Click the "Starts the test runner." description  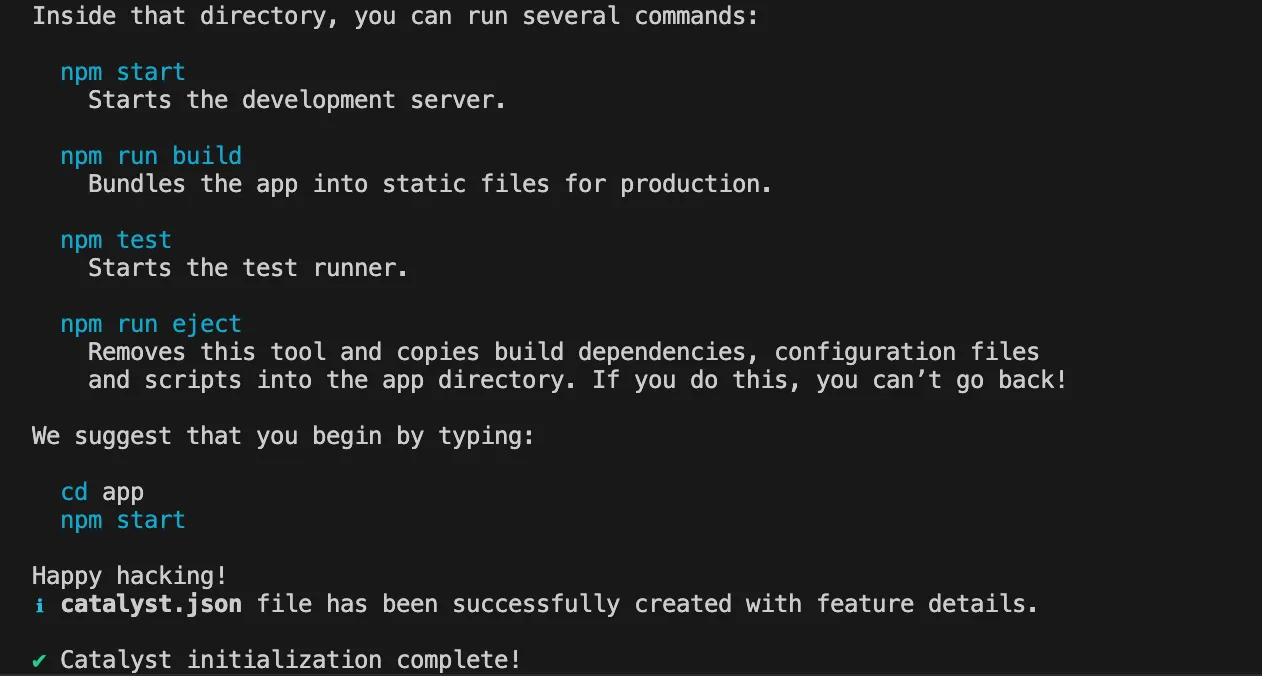[248, 268]
